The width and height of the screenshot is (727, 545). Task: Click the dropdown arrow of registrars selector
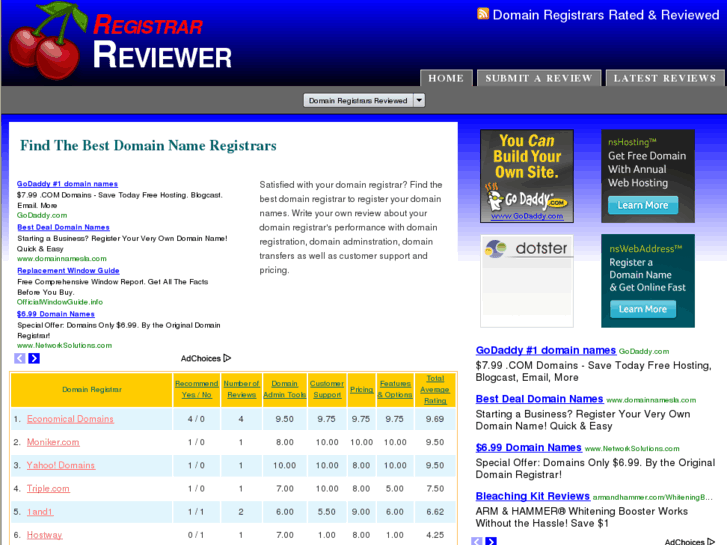point(419,100)
